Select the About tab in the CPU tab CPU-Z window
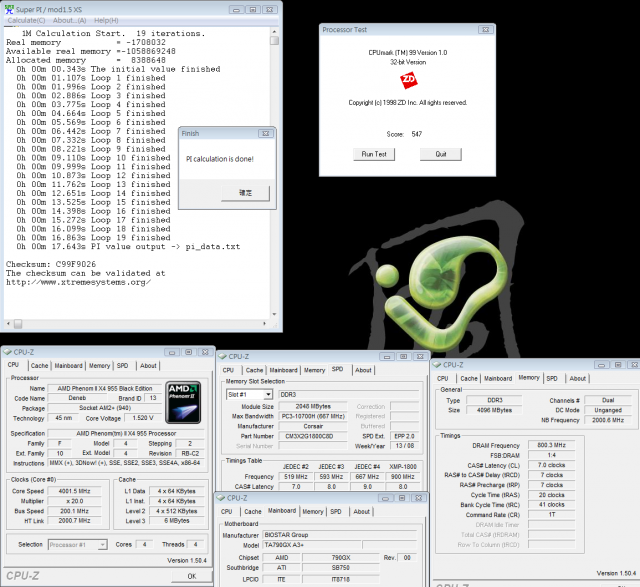 (x=148, y=366)
